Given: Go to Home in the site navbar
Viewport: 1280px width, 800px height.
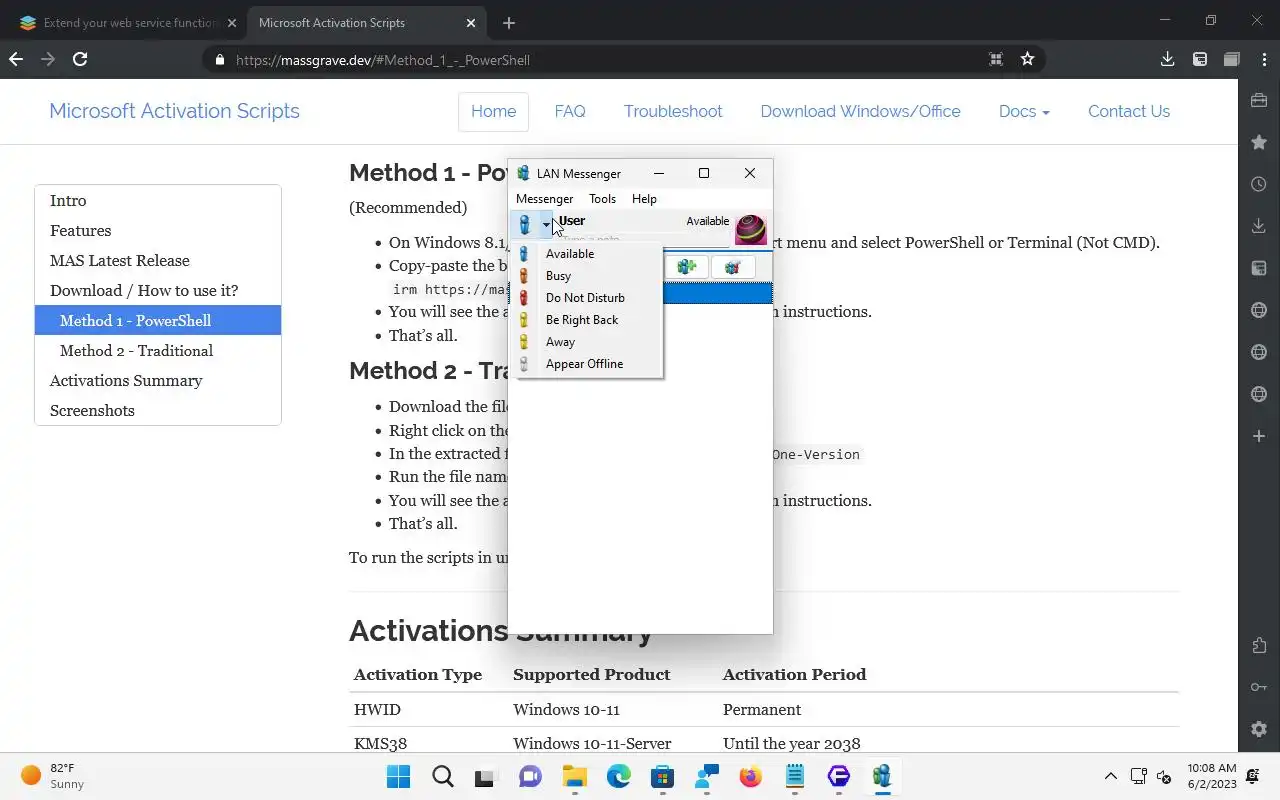Looking at the screenshot, I should pyautogui.click(x=493, y=111).
